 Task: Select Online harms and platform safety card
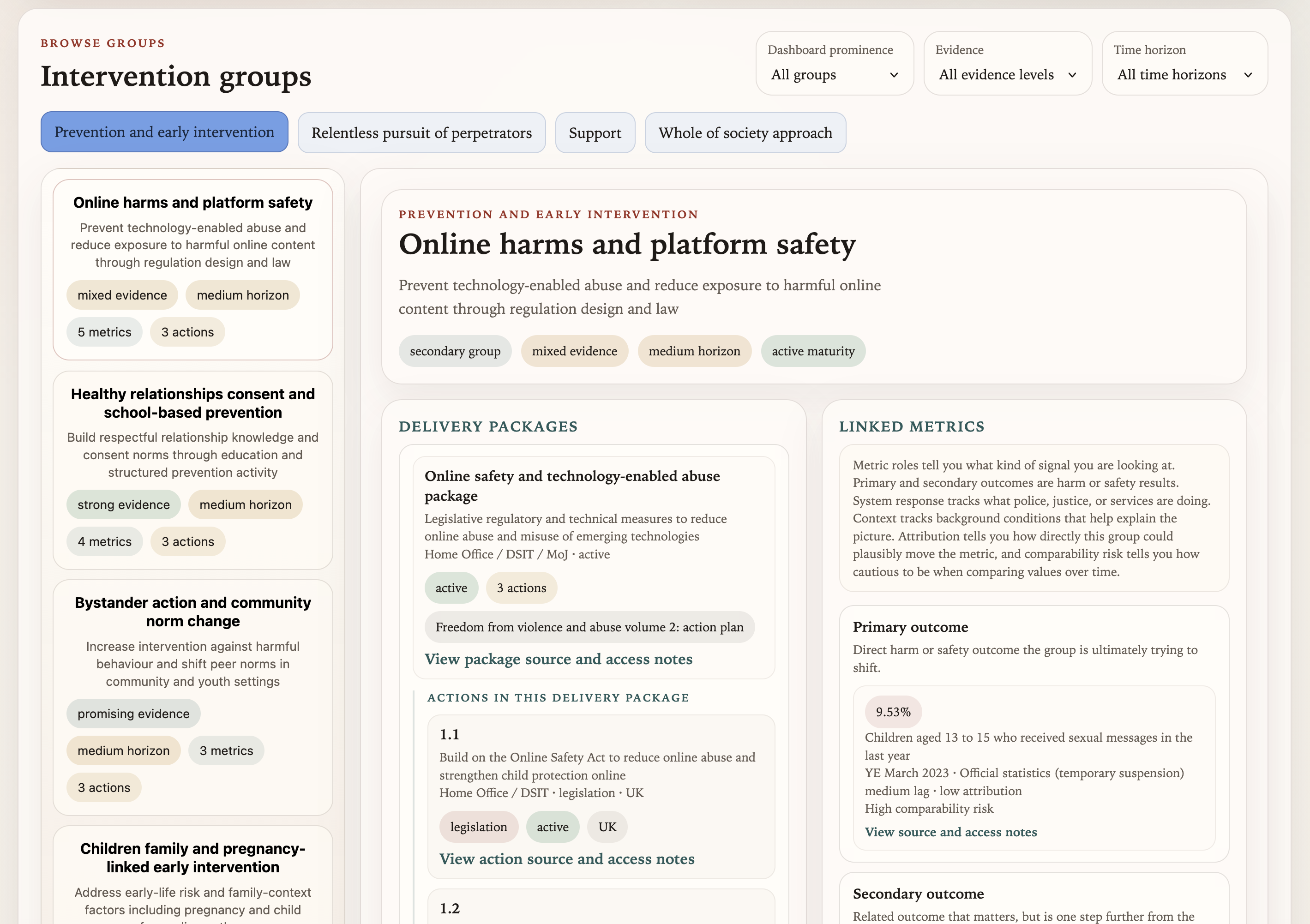[193, 270]
